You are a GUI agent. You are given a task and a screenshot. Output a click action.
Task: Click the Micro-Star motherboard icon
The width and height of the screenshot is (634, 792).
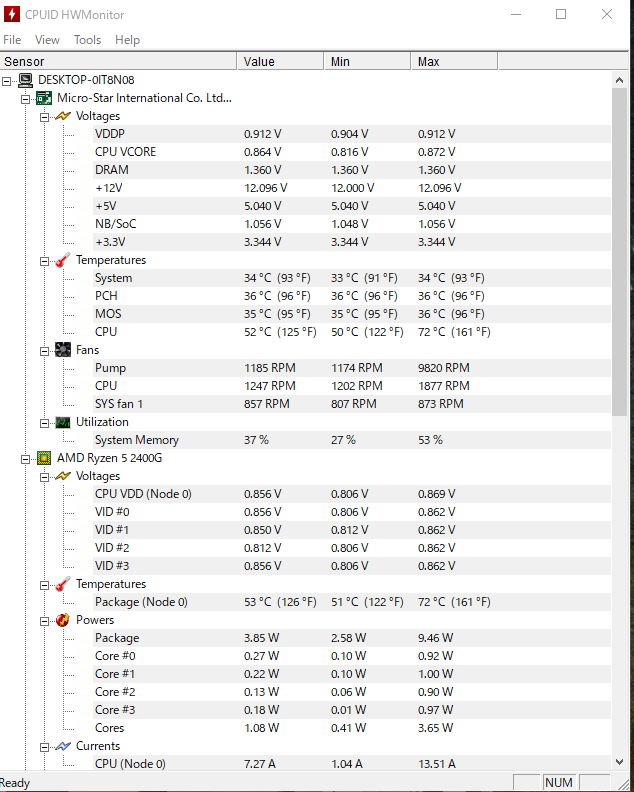click(x=44, y=98)
